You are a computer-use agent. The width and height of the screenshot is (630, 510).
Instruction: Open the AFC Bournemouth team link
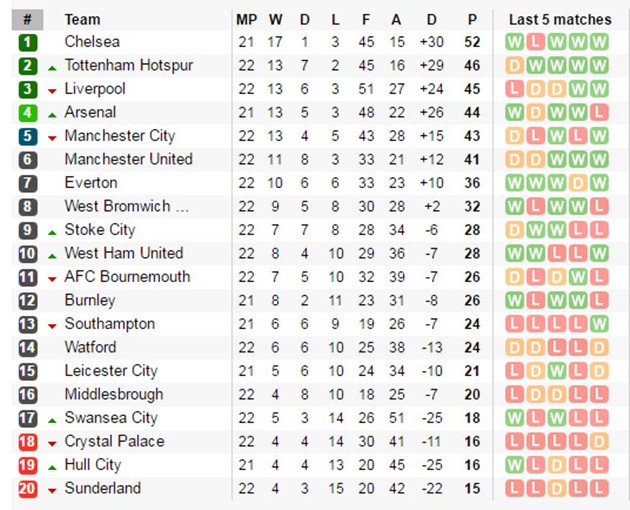point(127,277)
